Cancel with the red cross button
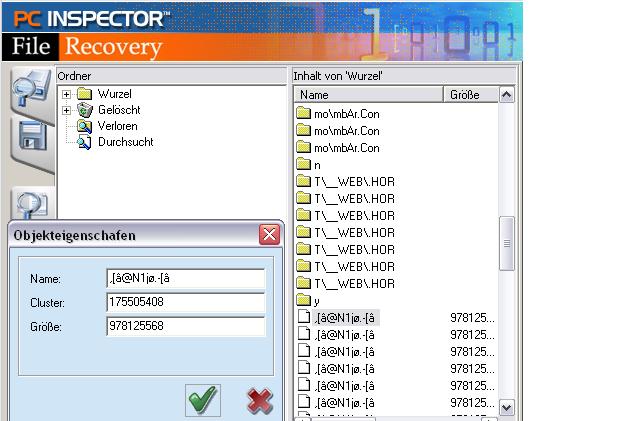 tap(260, 401)
